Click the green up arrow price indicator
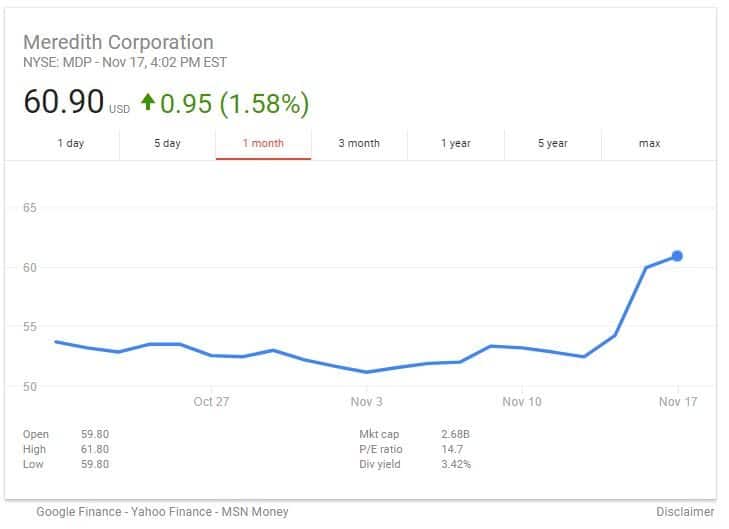 tap(148, 101)
